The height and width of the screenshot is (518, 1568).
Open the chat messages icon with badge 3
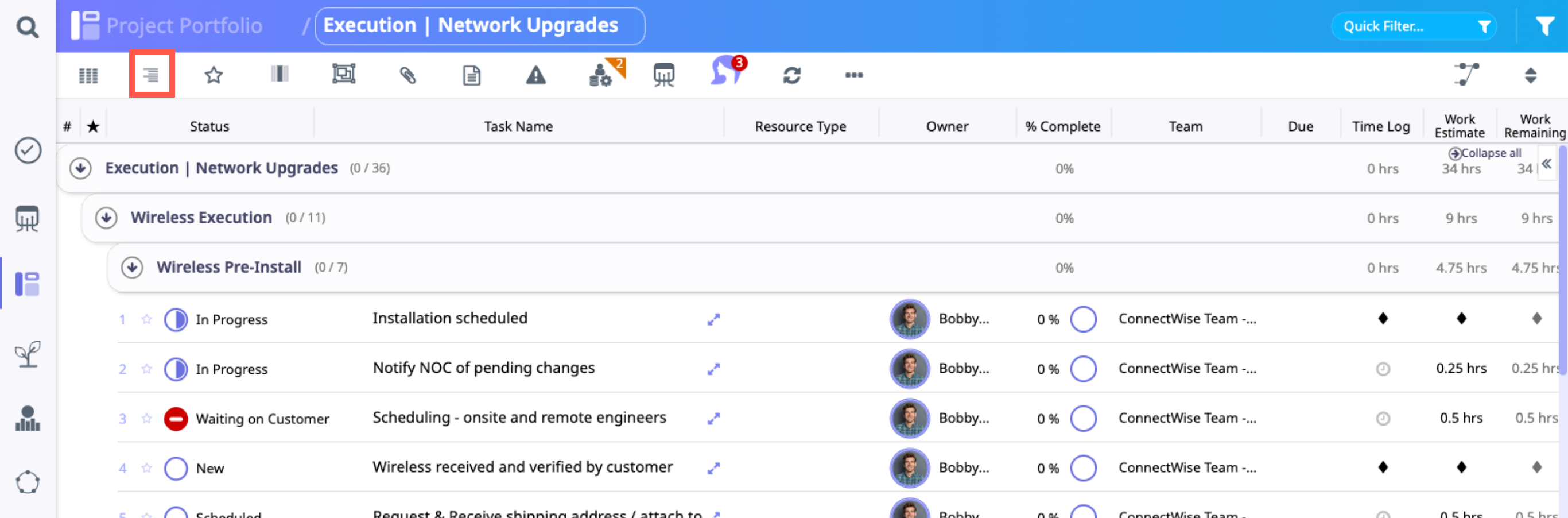coord(727,72)
